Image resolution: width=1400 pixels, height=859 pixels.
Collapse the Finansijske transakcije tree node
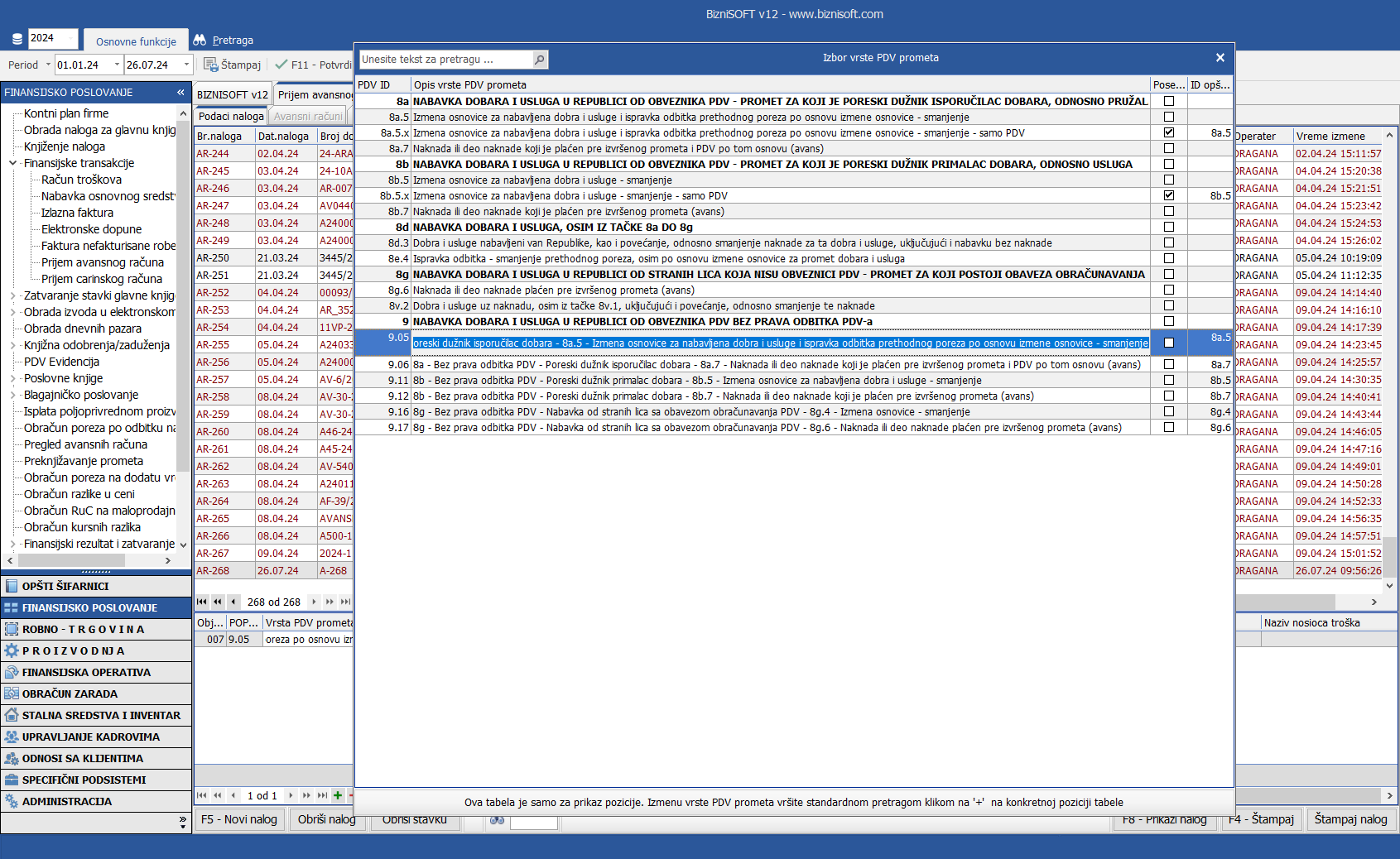pos(12,163)
